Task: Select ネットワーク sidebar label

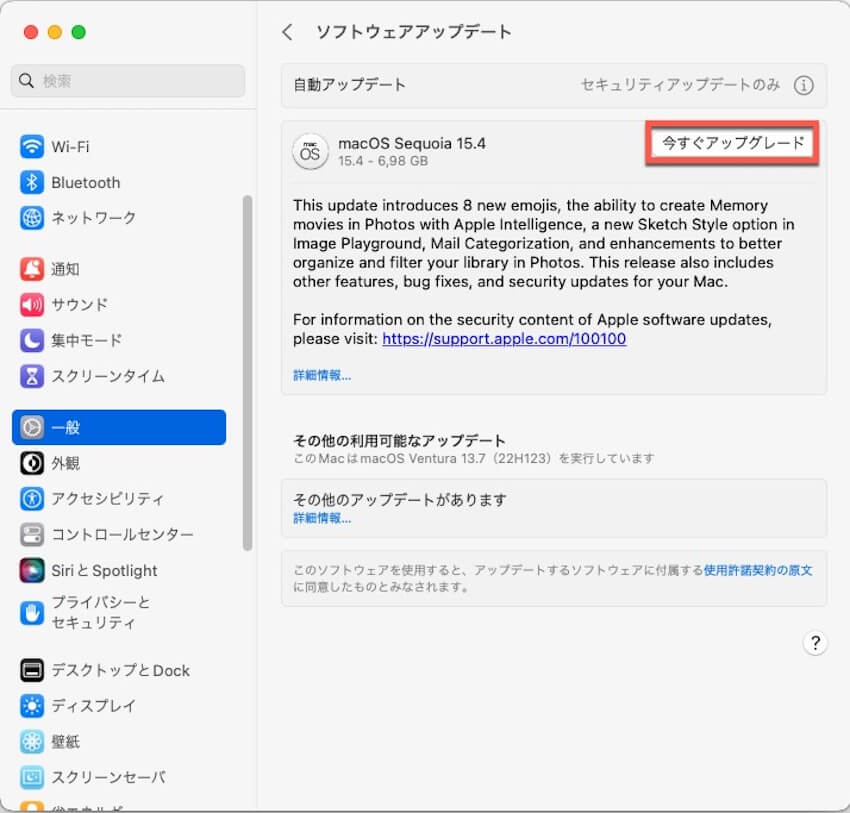Action: coord(93,218)
